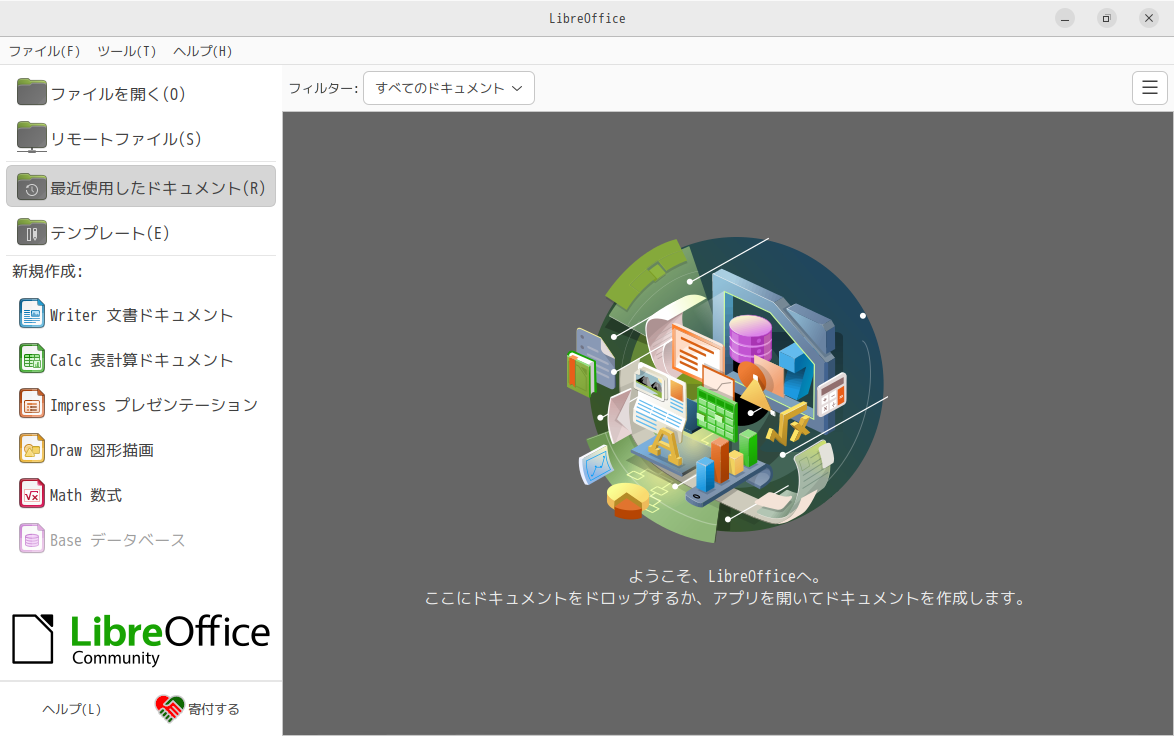Click the Impress presentation icon
1174x736 pixels.
(x=32, y=404)
